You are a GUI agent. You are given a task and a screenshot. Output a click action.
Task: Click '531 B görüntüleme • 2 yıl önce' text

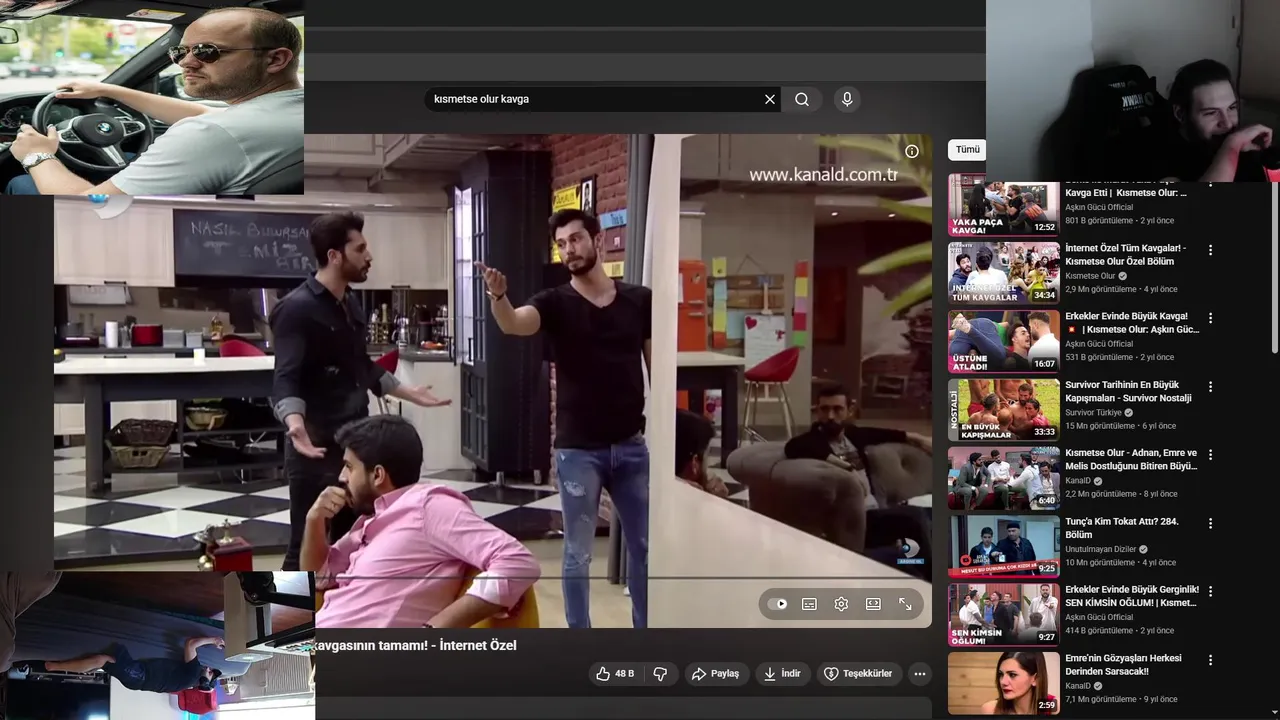(x=1120, y=357)
